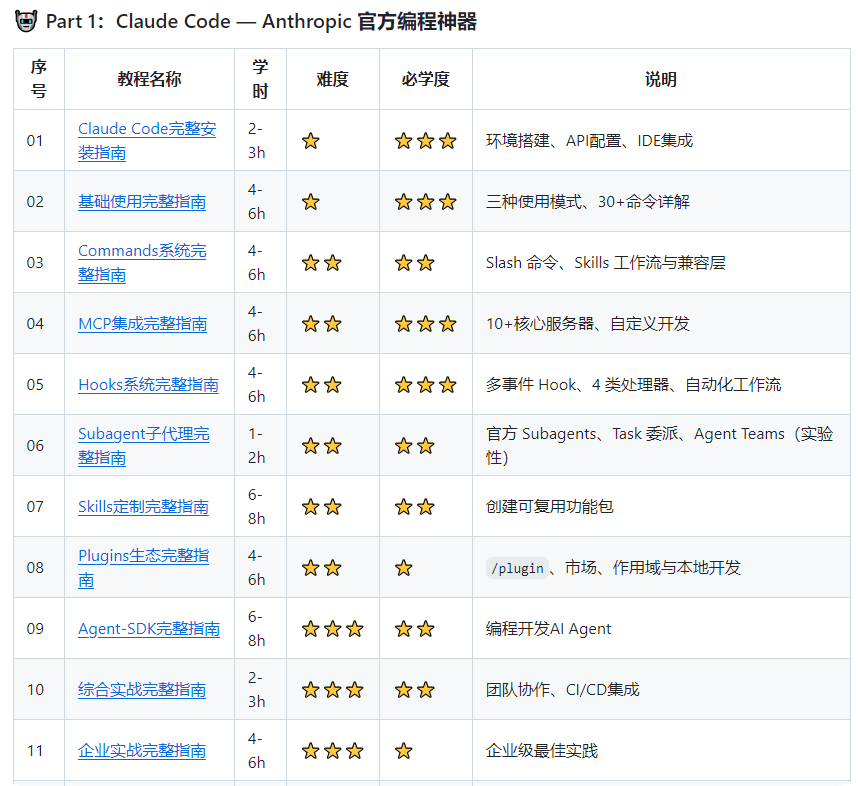
Task: Click the 教程名称 column header
Action: click(x=149, y=79)
